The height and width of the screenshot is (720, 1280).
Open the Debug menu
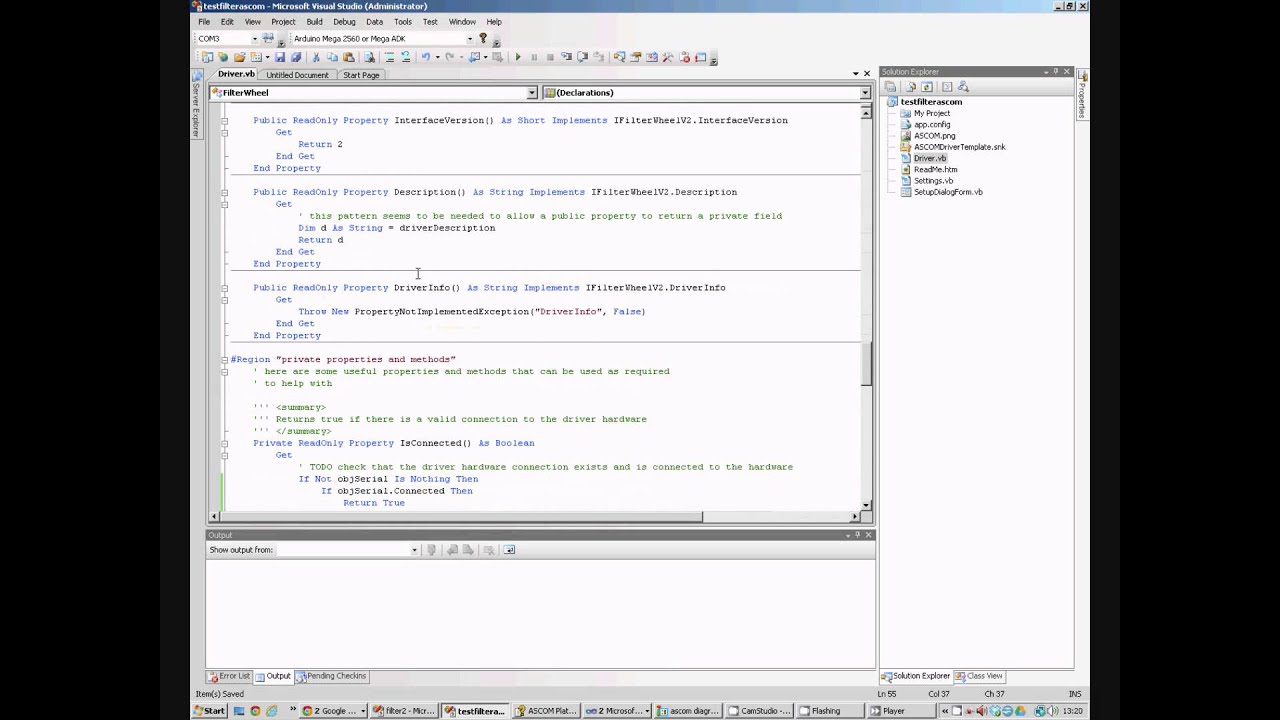(344, 21)
